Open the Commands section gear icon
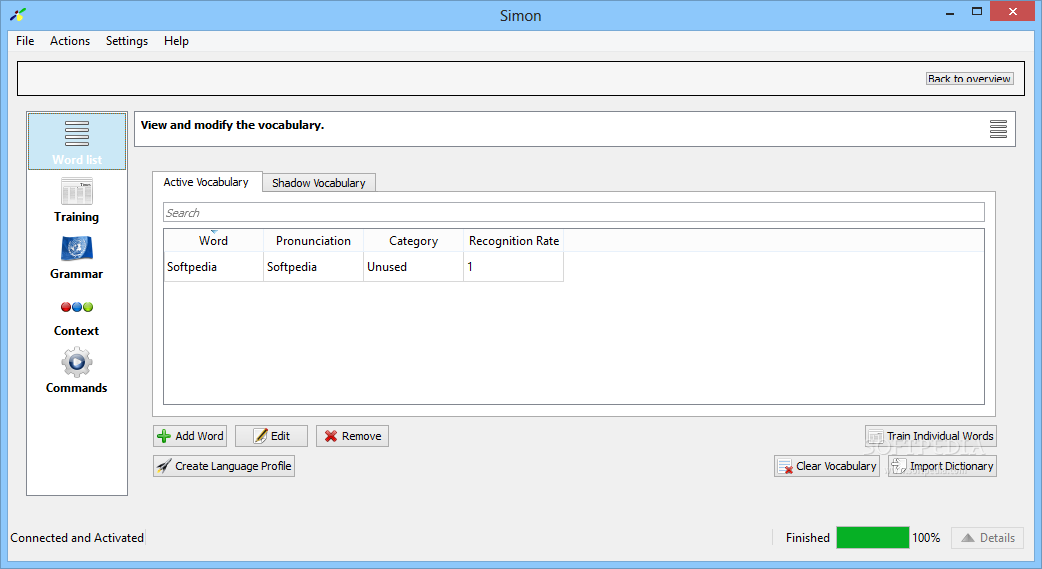 coord(76,362)
